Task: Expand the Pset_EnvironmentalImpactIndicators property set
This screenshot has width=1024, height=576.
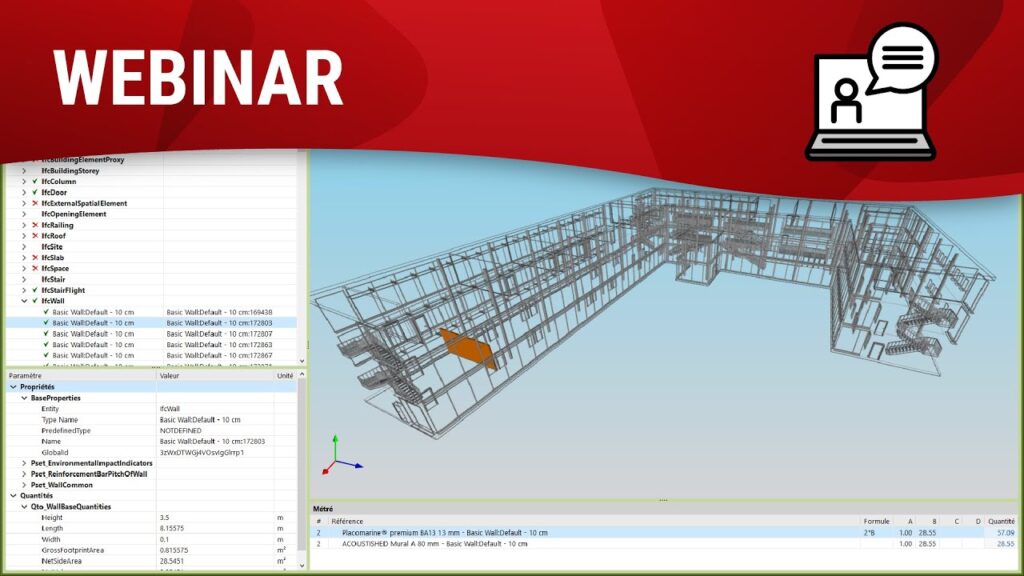Action: [24, 463]
